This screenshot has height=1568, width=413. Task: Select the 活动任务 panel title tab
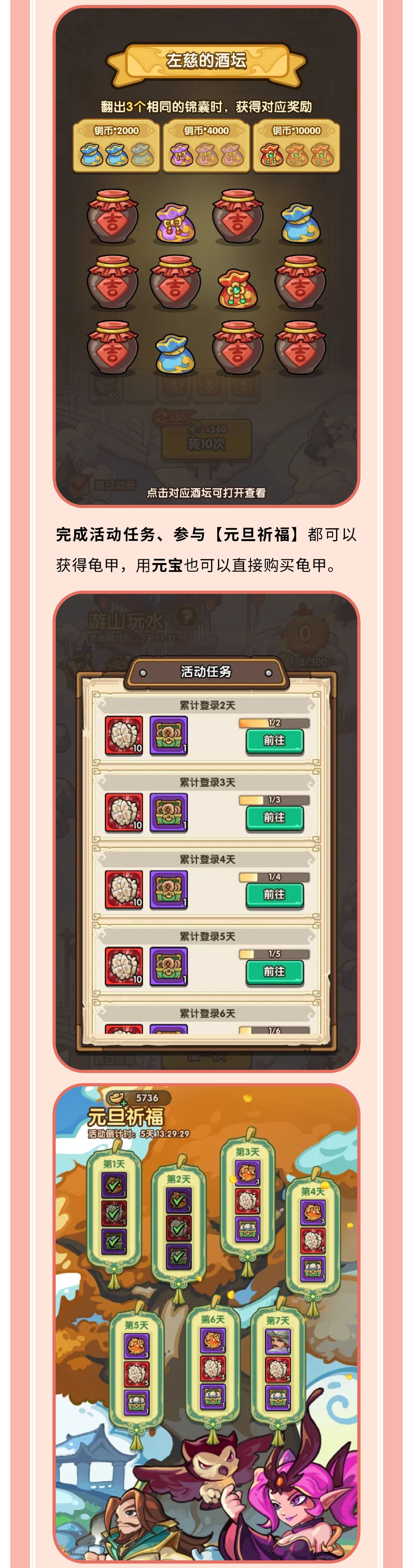pyautogui.click(x=206, y=671)
